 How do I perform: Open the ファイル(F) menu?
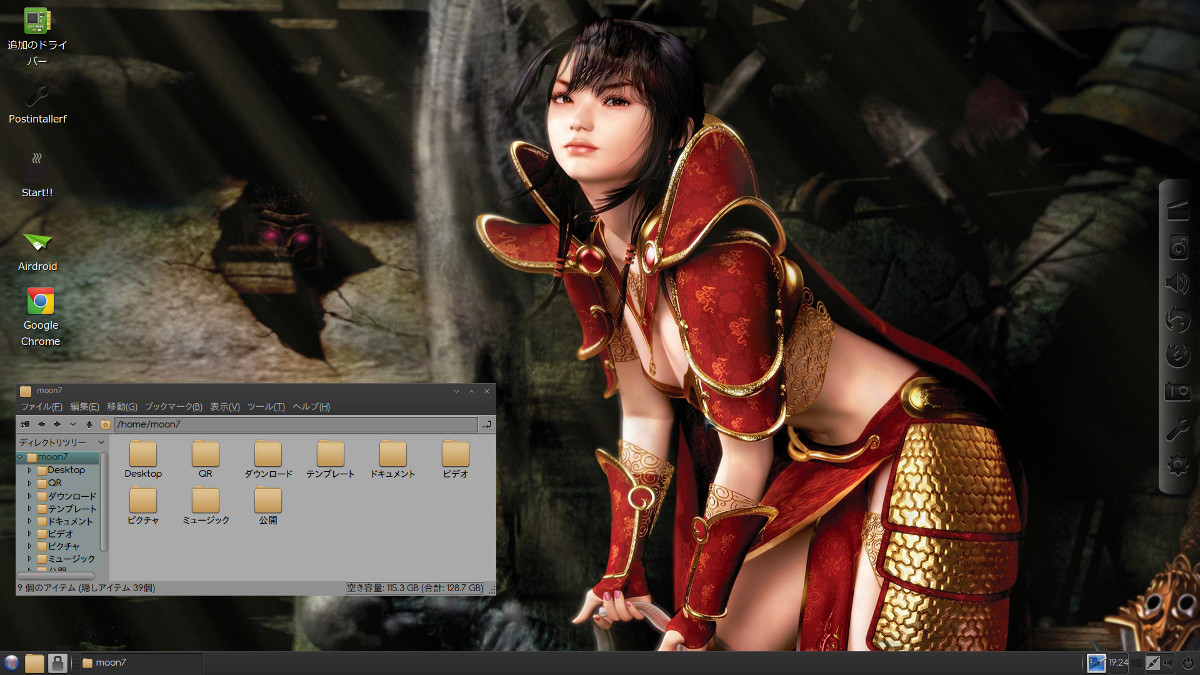coord(42,407)
